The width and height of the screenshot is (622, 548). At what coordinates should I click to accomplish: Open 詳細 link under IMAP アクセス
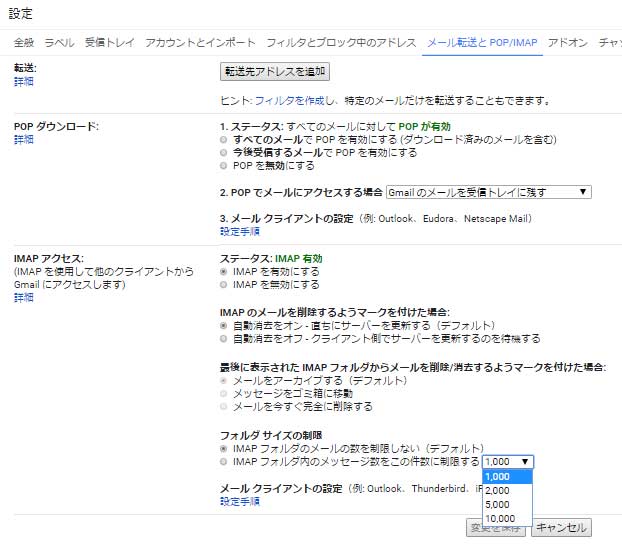pyautogui.click(x=23, y=298)
